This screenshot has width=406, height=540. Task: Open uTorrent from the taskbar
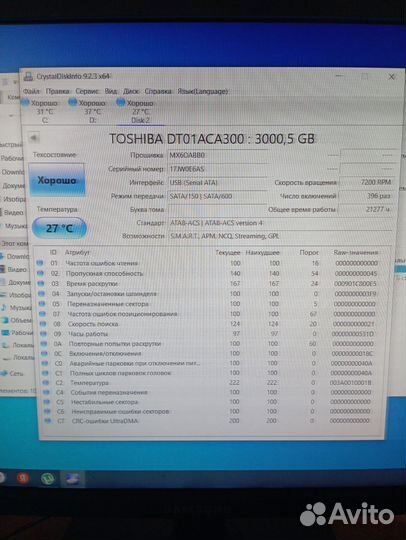pyautogui.click(x=48, y=478)
